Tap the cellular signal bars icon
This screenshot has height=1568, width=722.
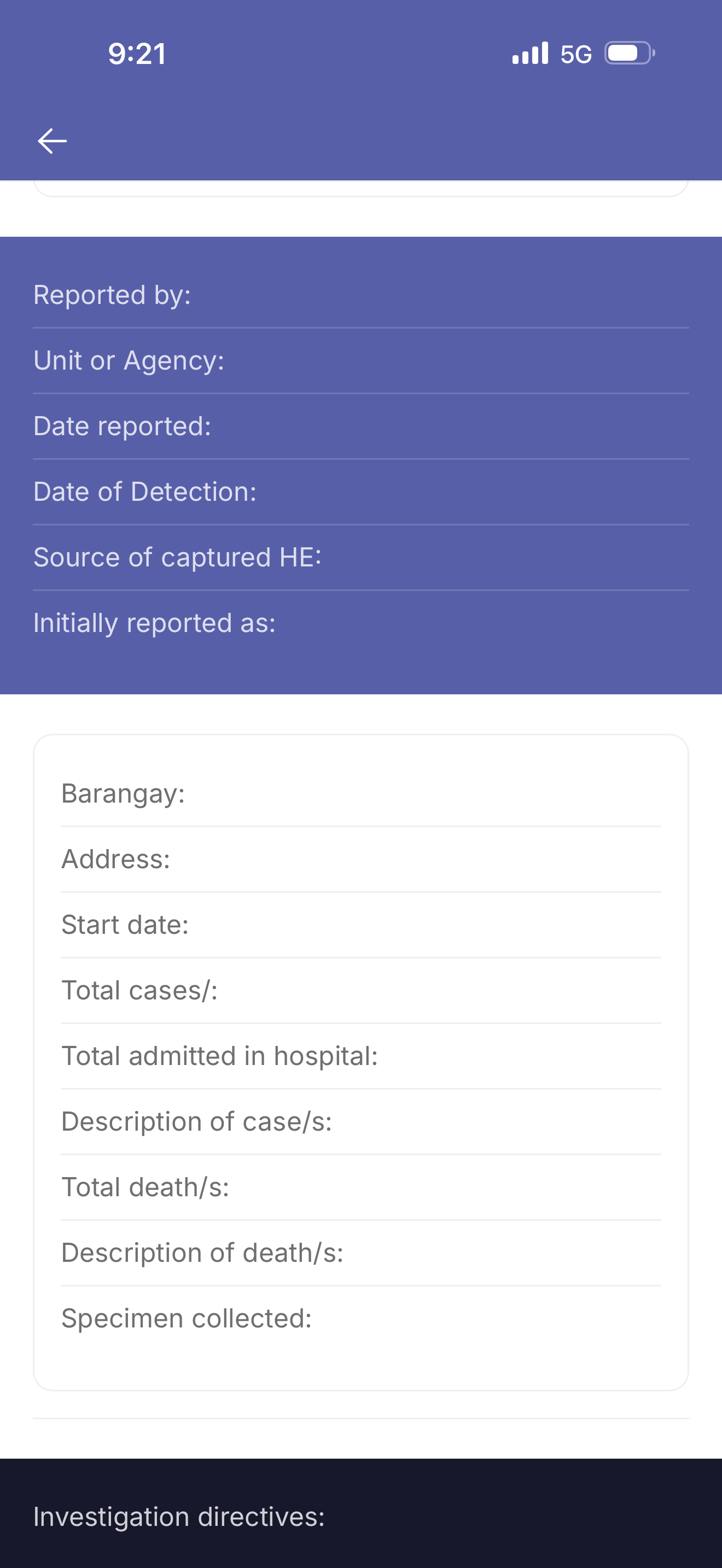[529, 54]
